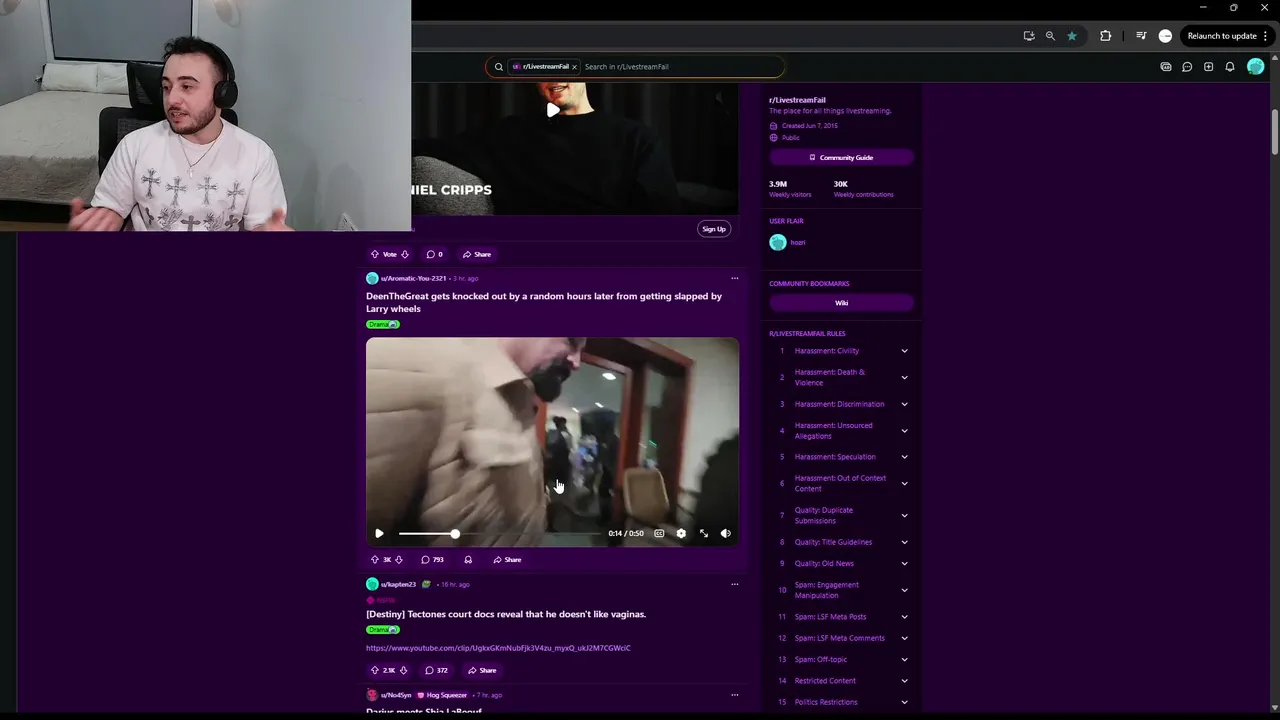This screenshot has height=720, width=1280.
Task: Open Destiny Tectones court docs post
Action: tap(506, 614)
